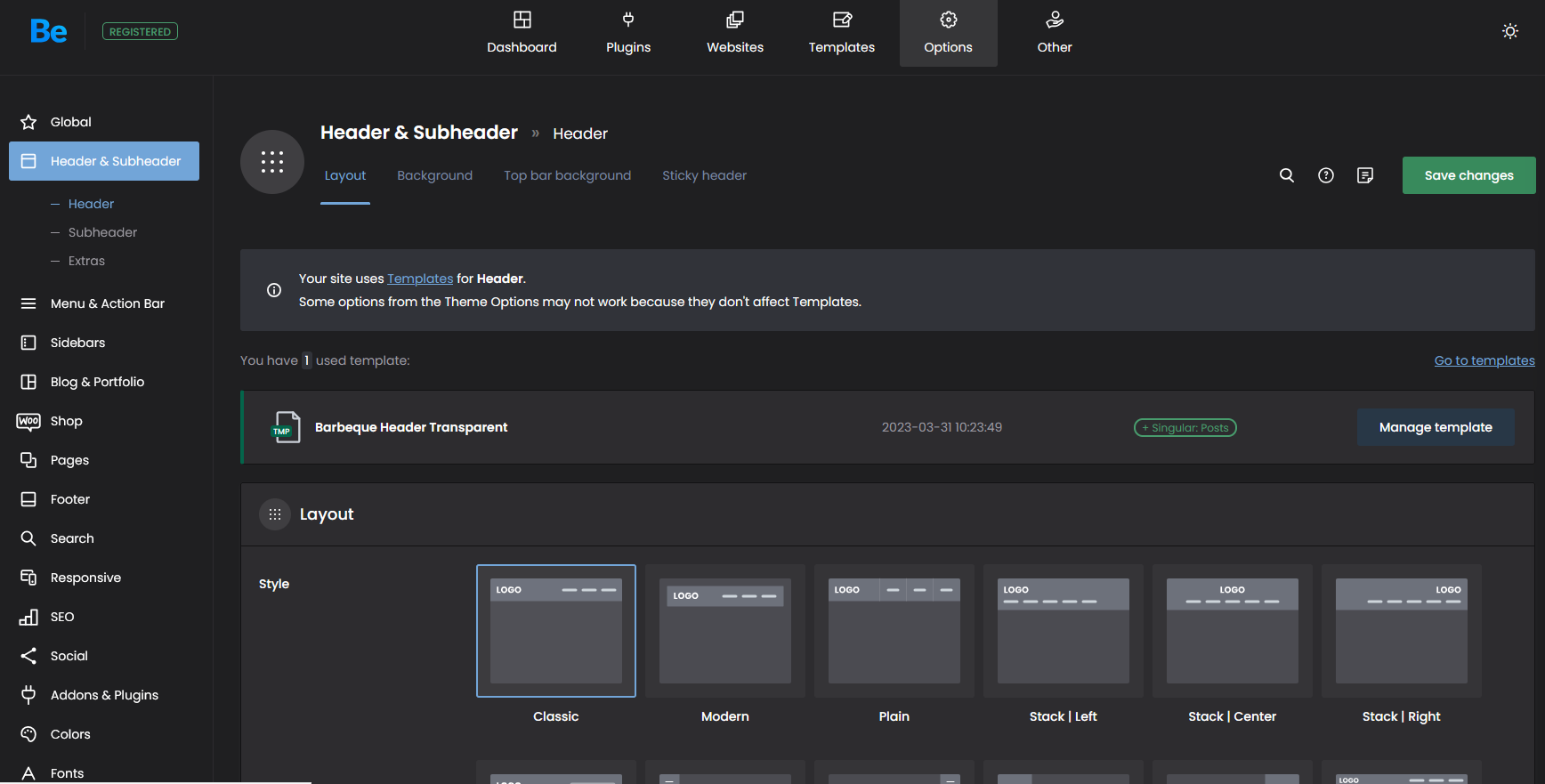The height and width of the screenshot is (784, 1545).
Task: Go to the Sticky header tab
Action: click(705, 176)
